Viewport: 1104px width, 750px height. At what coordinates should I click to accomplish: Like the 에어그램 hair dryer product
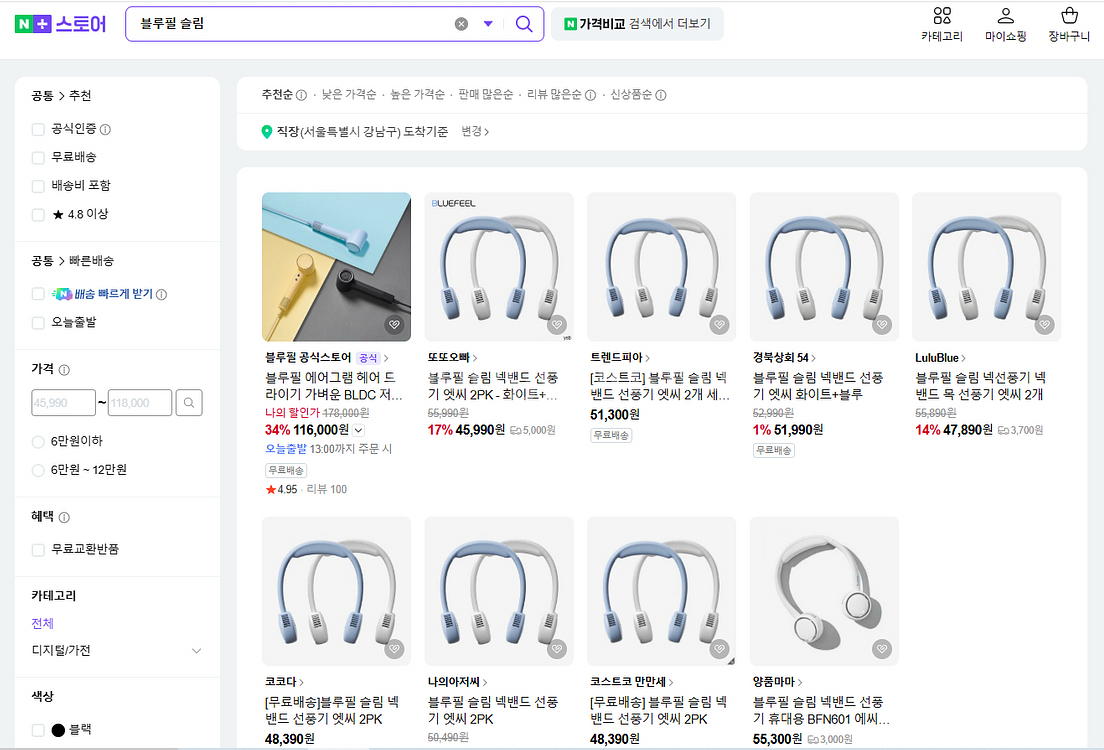394,325
